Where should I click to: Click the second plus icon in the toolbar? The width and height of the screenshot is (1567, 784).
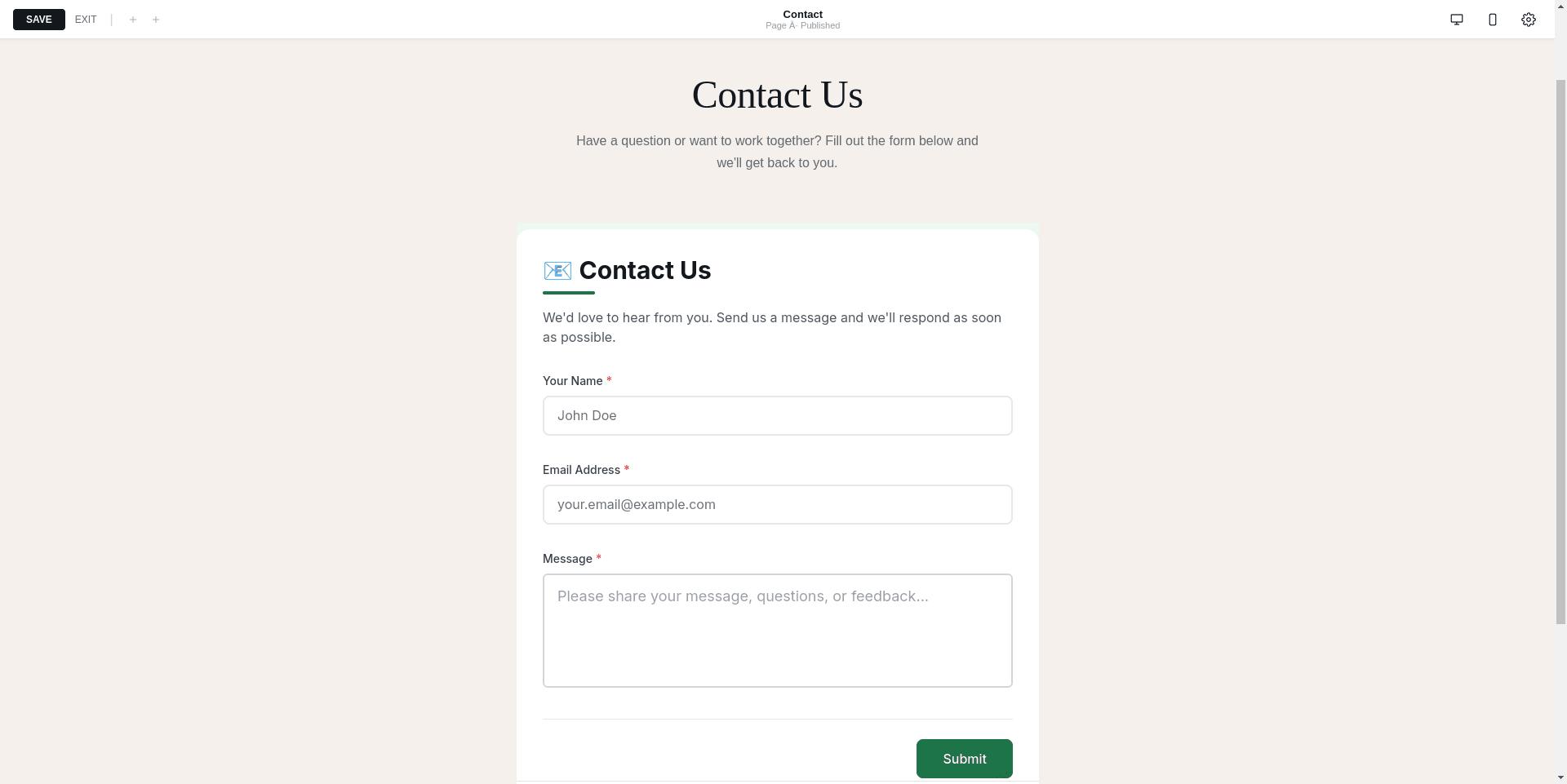pos(156,19)
